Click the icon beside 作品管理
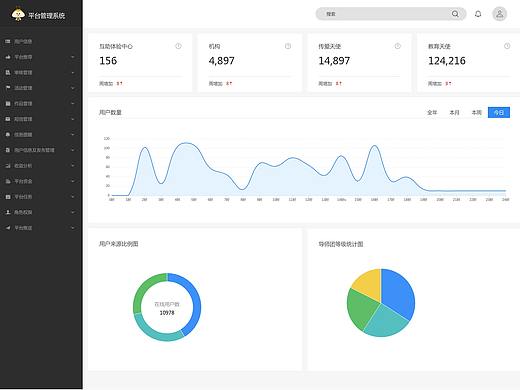 click(8, 103)
